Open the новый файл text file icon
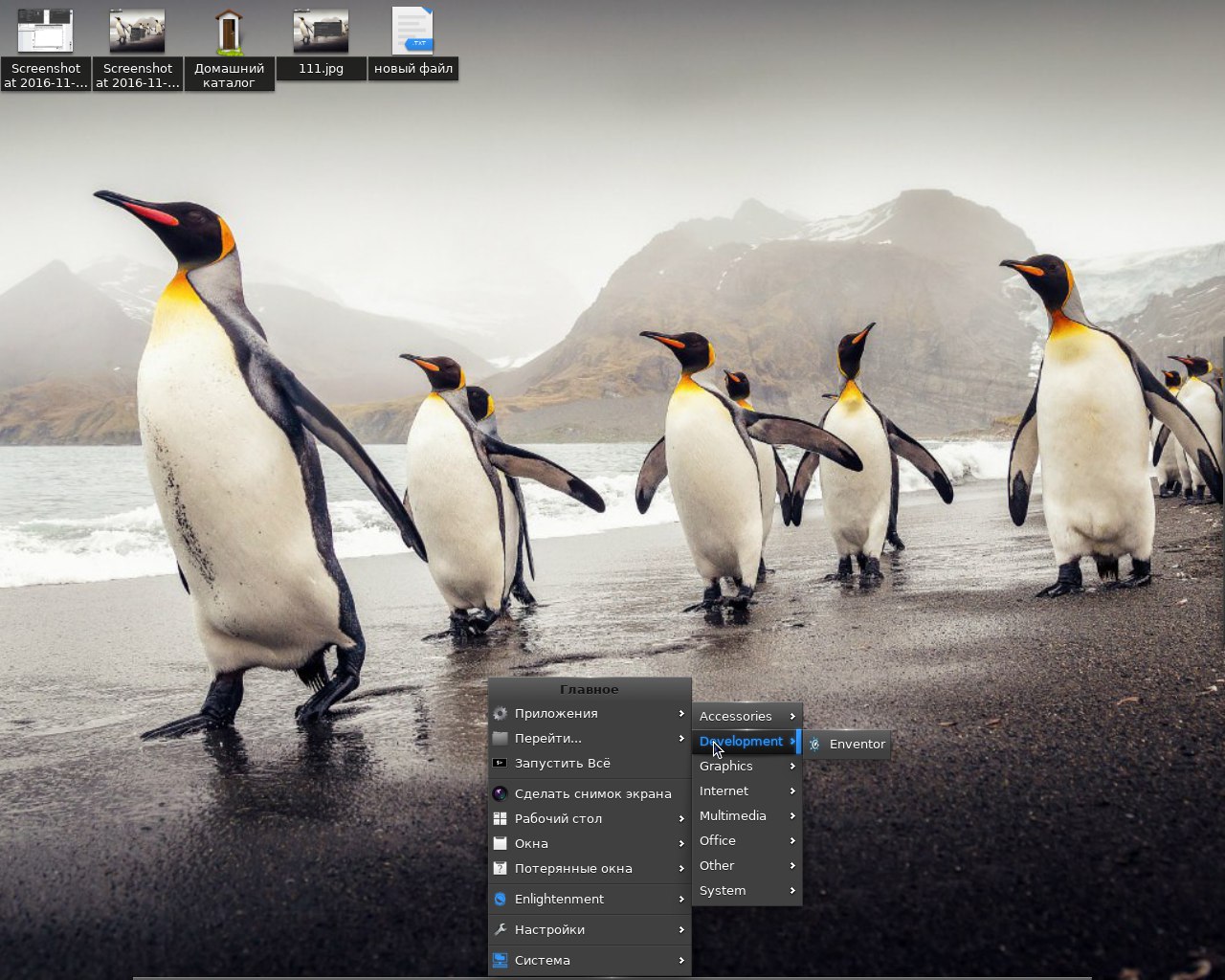Screen dimensions: 1225x980 (412, 32)
